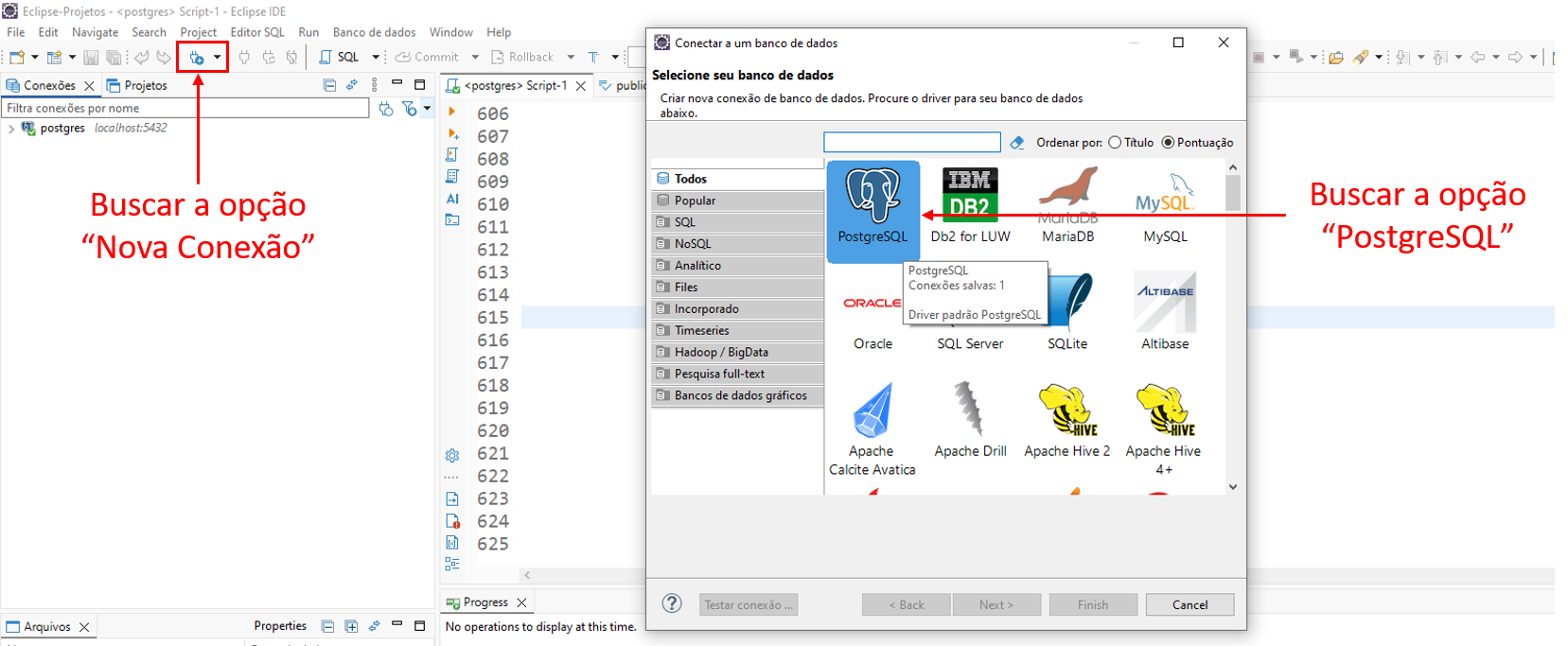The height and width of the screenshot is (646, 1568).
Task: Click the Execute SQL orange arrow icon
Action: point(452,112)
